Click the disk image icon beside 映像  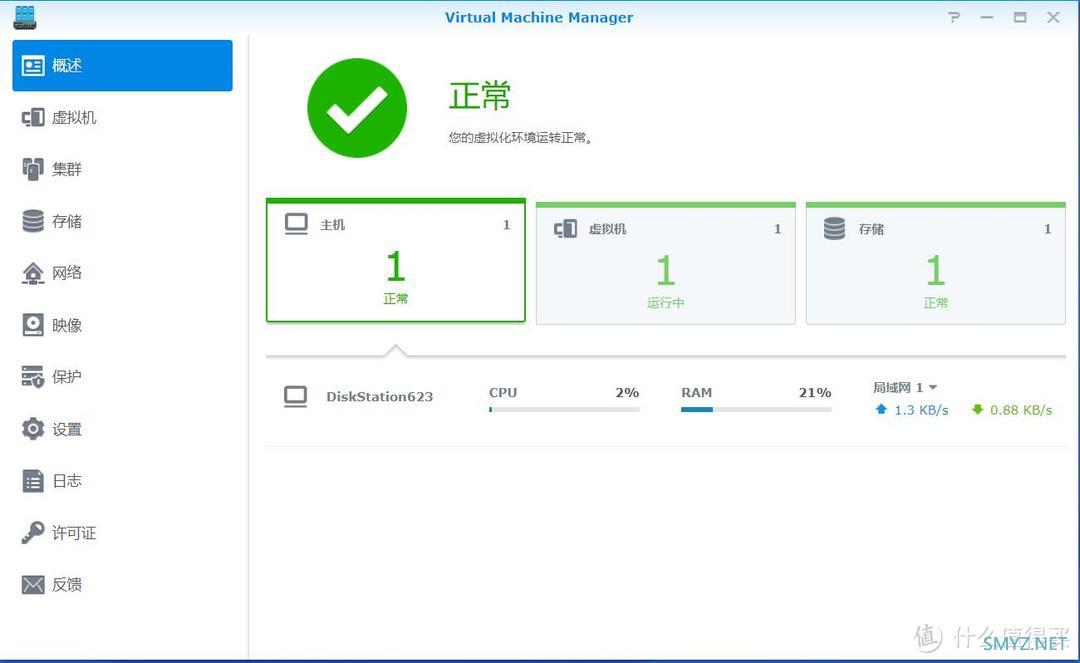point(33,325)
